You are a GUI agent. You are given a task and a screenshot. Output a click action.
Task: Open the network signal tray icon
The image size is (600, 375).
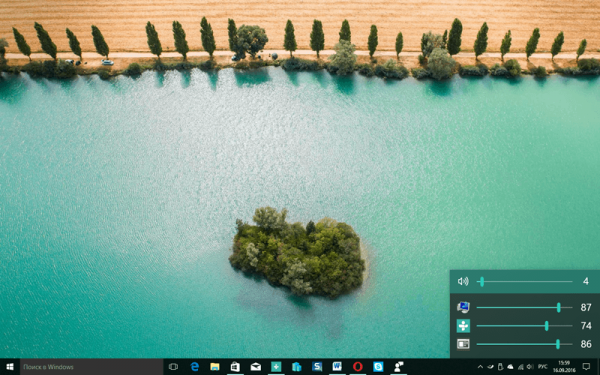pos(520,367)
